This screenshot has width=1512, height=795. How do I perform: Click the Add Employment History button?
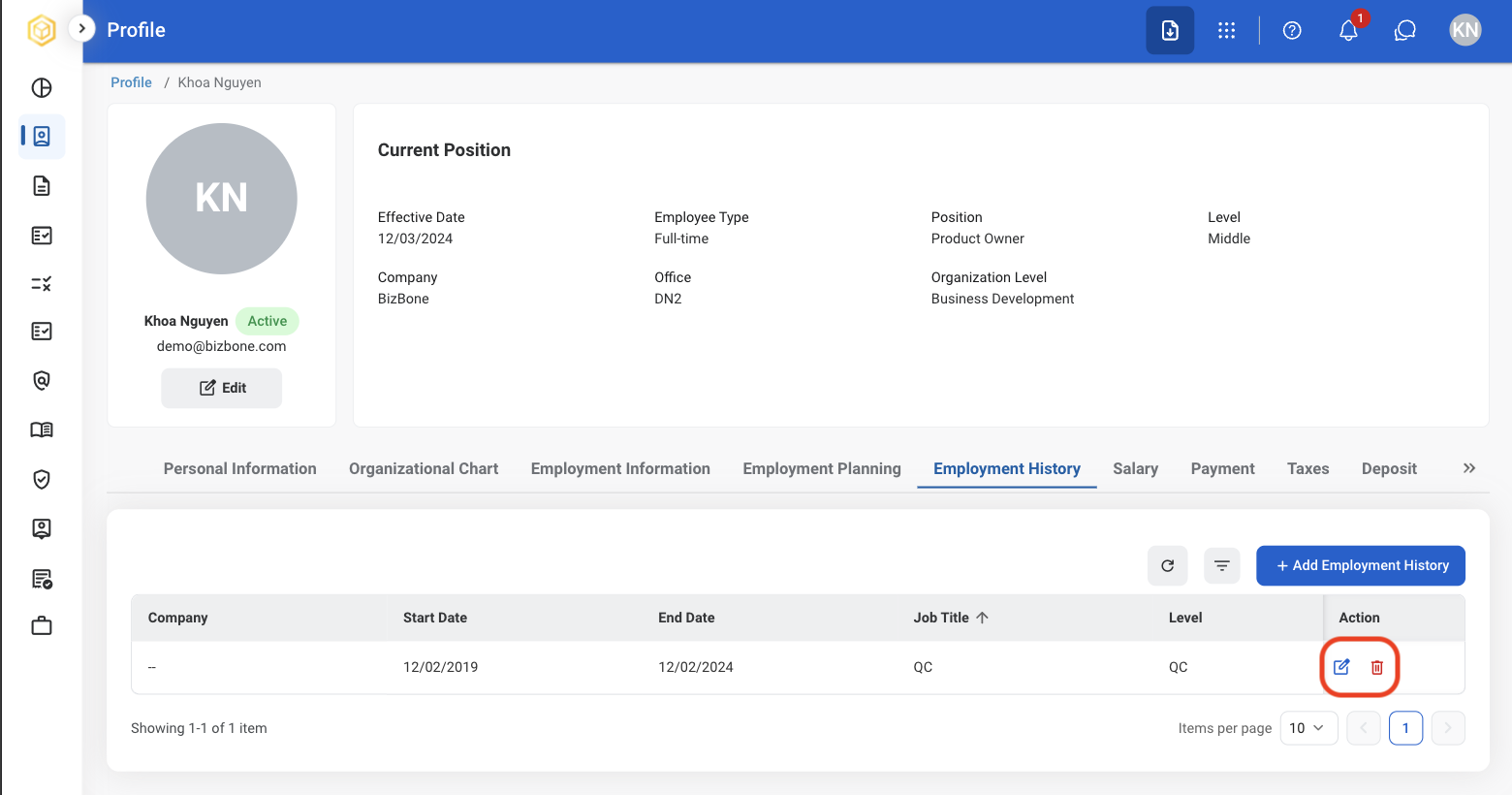coord(1361,565)
